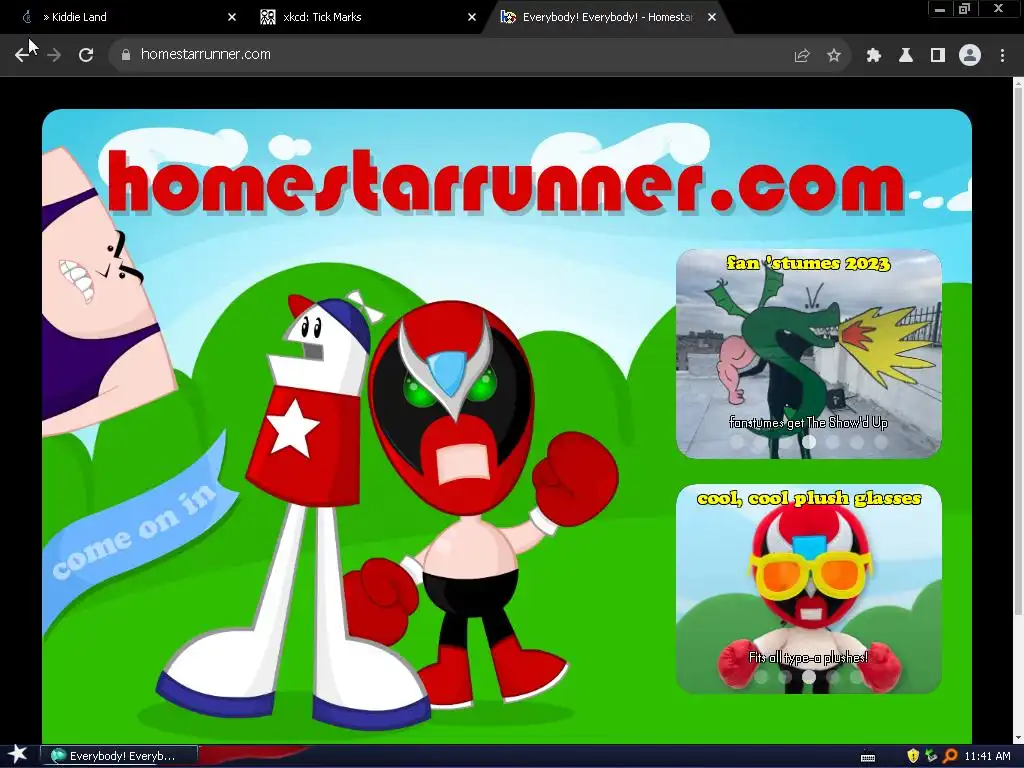Image resolution: width=1024 pixels, height=768 pixels.
Task: Select middle active dot on plush glasses card
Action: point(808,677)
